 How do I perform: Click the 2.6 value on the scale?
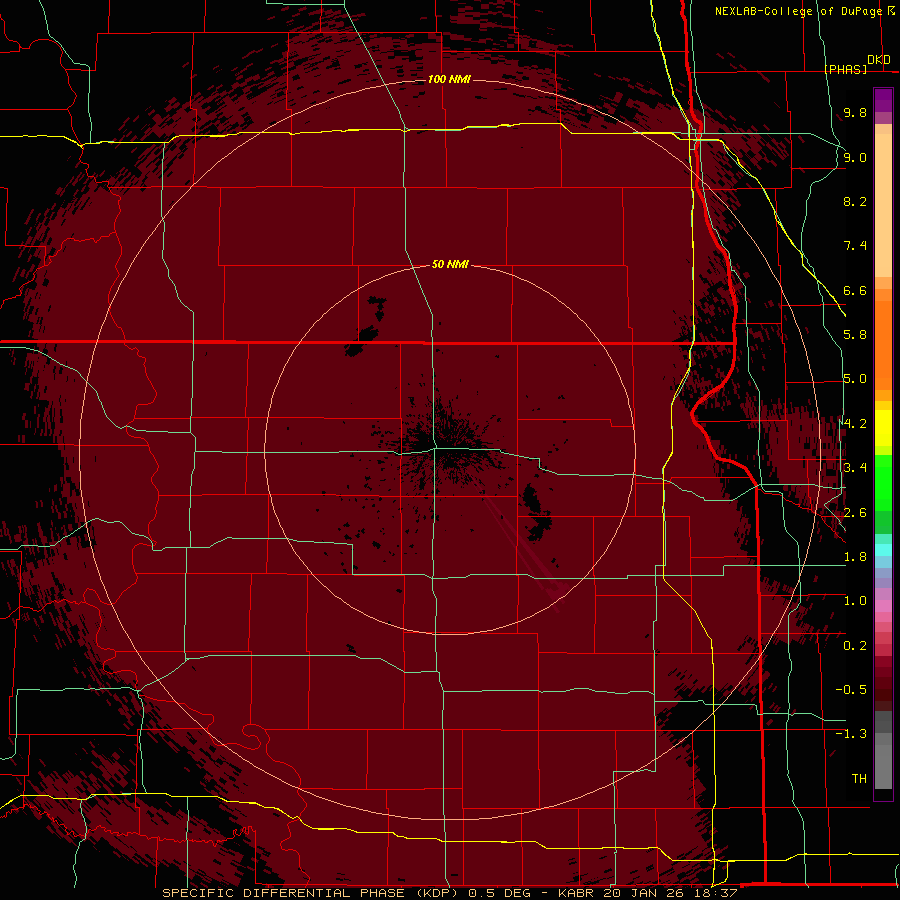point(855,513)
